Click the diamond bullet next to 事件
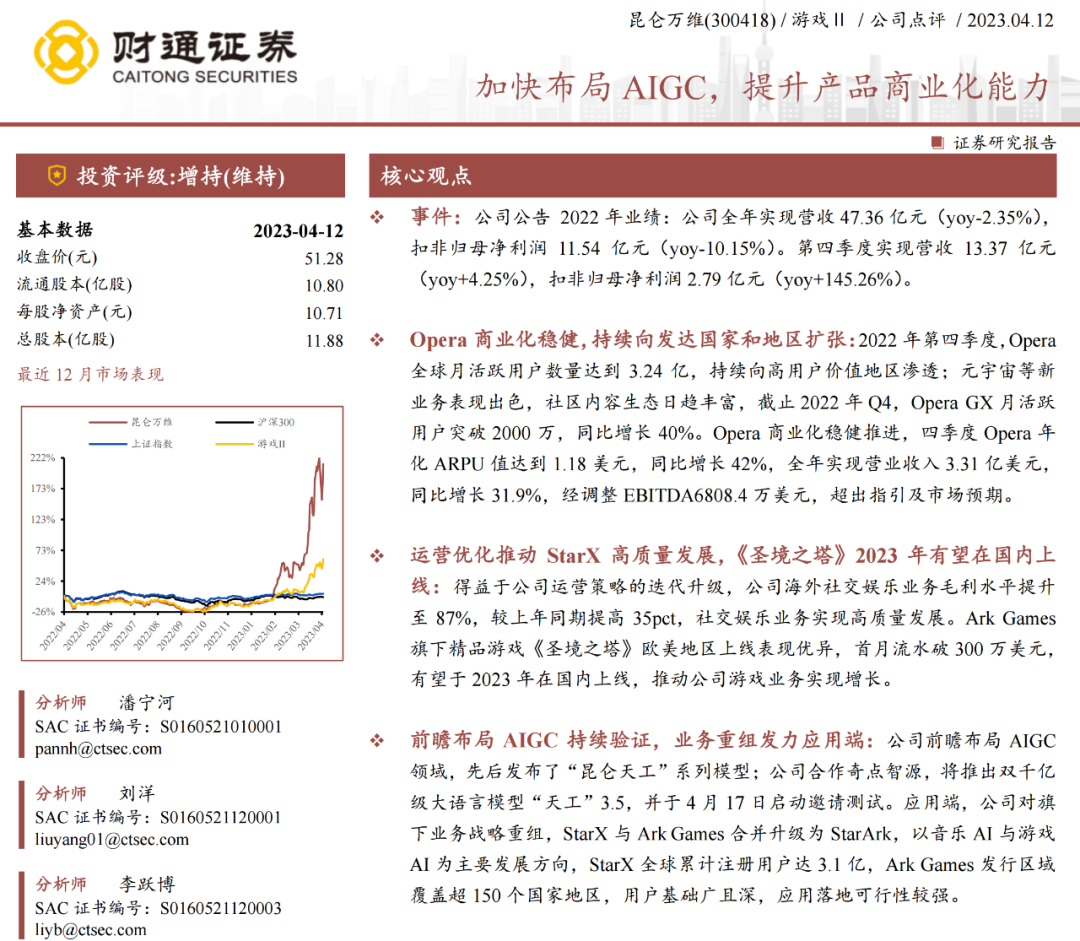 coord(377,218)
